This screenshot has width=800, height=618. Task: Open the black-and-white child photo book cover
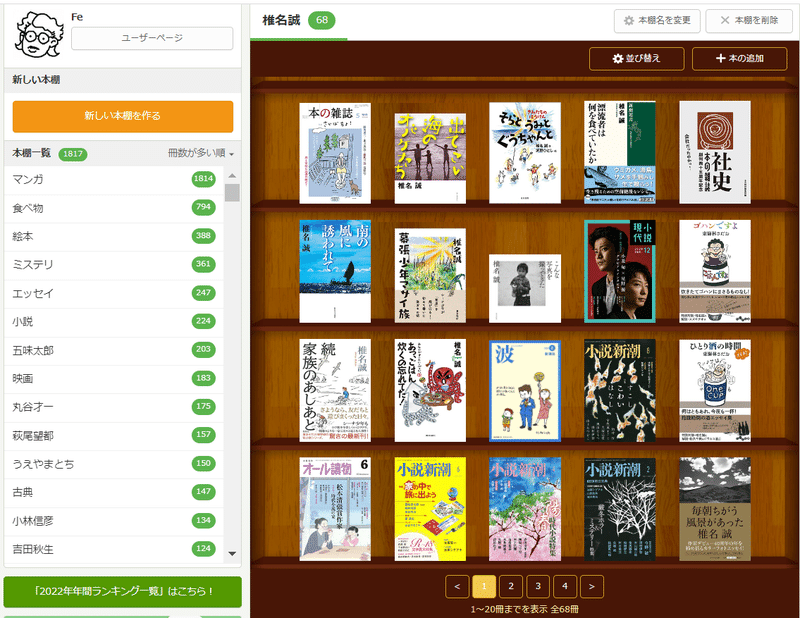[525, 289]
